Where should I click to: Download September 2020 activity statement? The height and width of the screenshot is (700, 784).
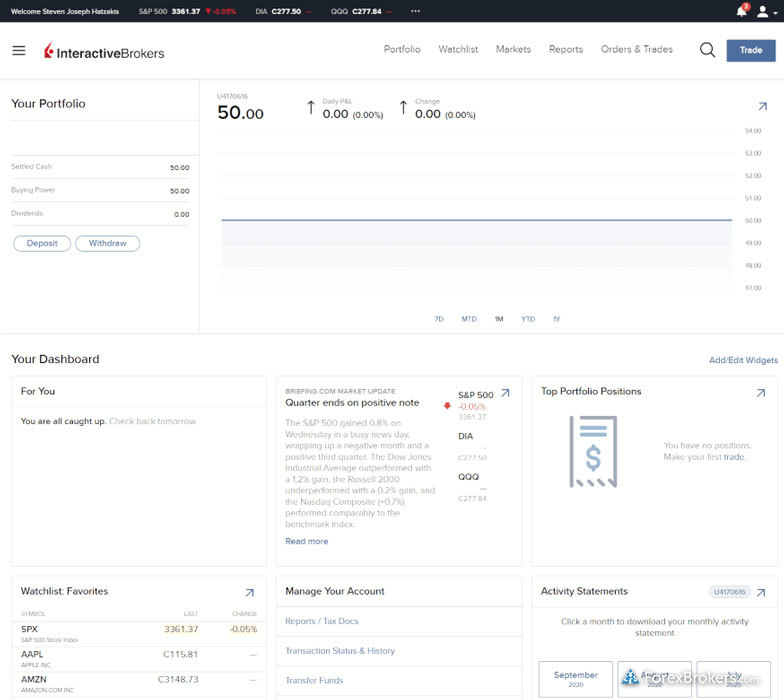576,679
